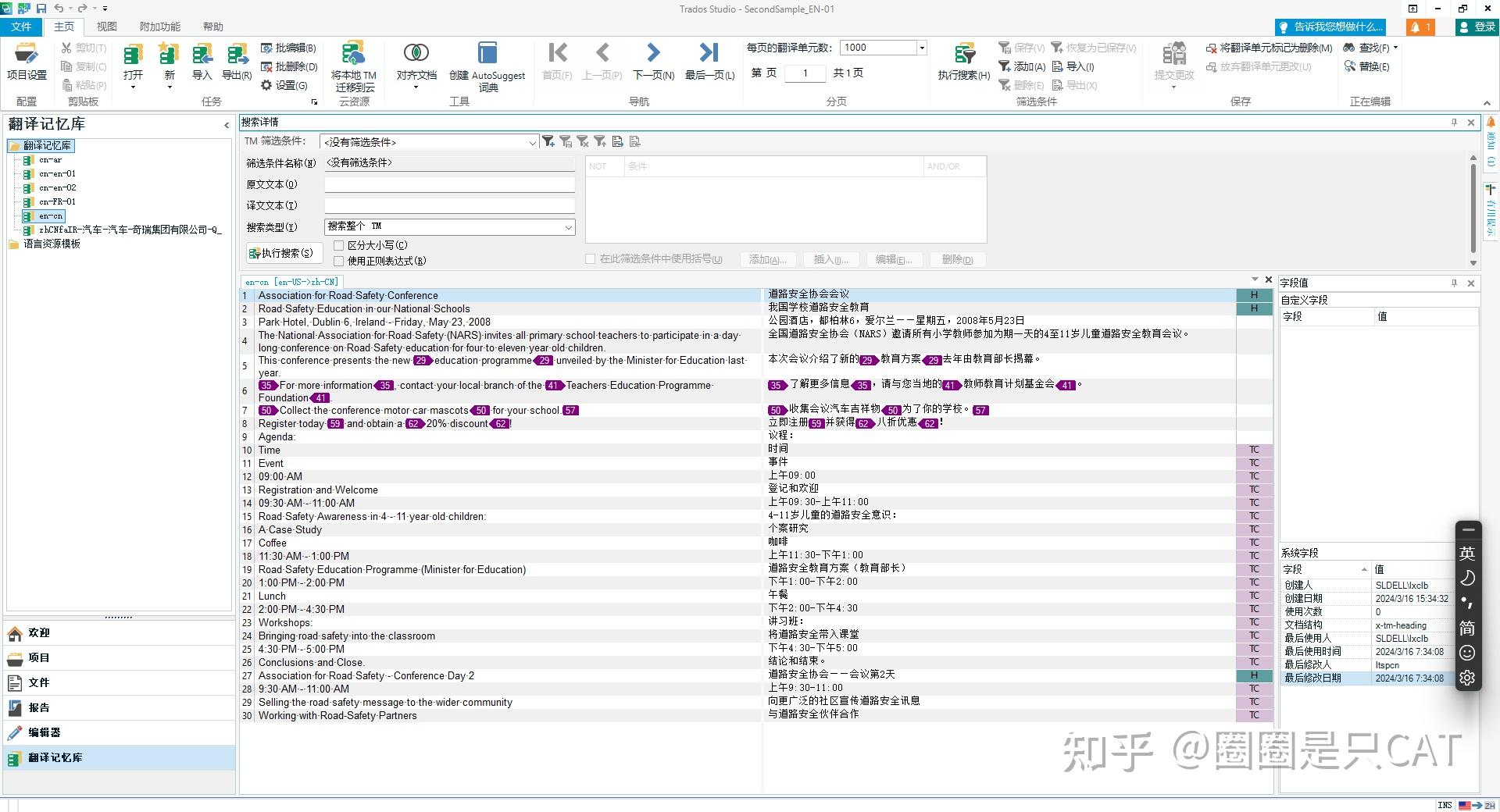1500x812 pixels.
Task: Click the 译文文本(T) input field
Action: click(449, 205)
